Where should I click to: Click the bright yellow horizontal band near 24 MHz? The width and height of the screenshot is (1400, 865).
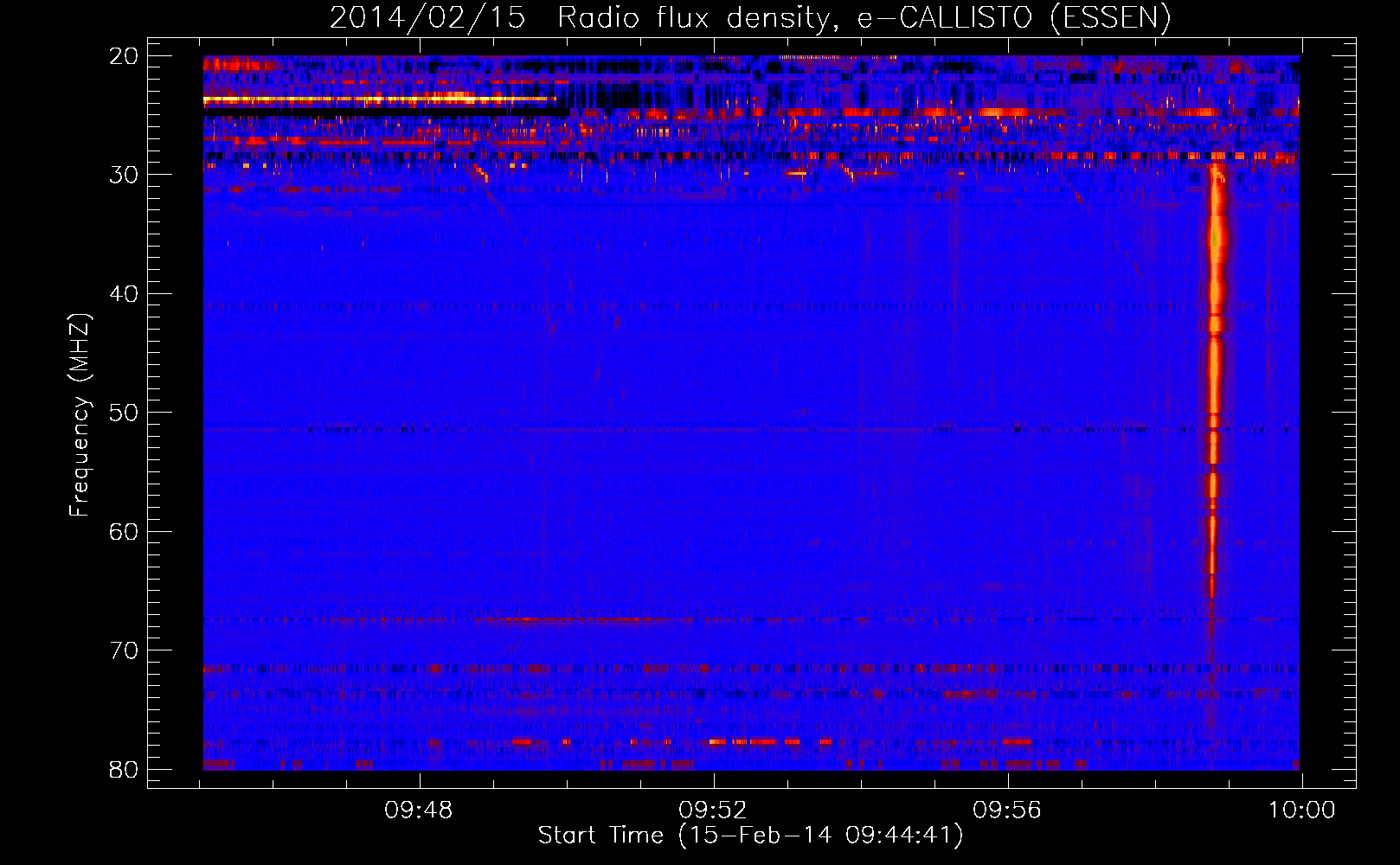coord(381,99)
